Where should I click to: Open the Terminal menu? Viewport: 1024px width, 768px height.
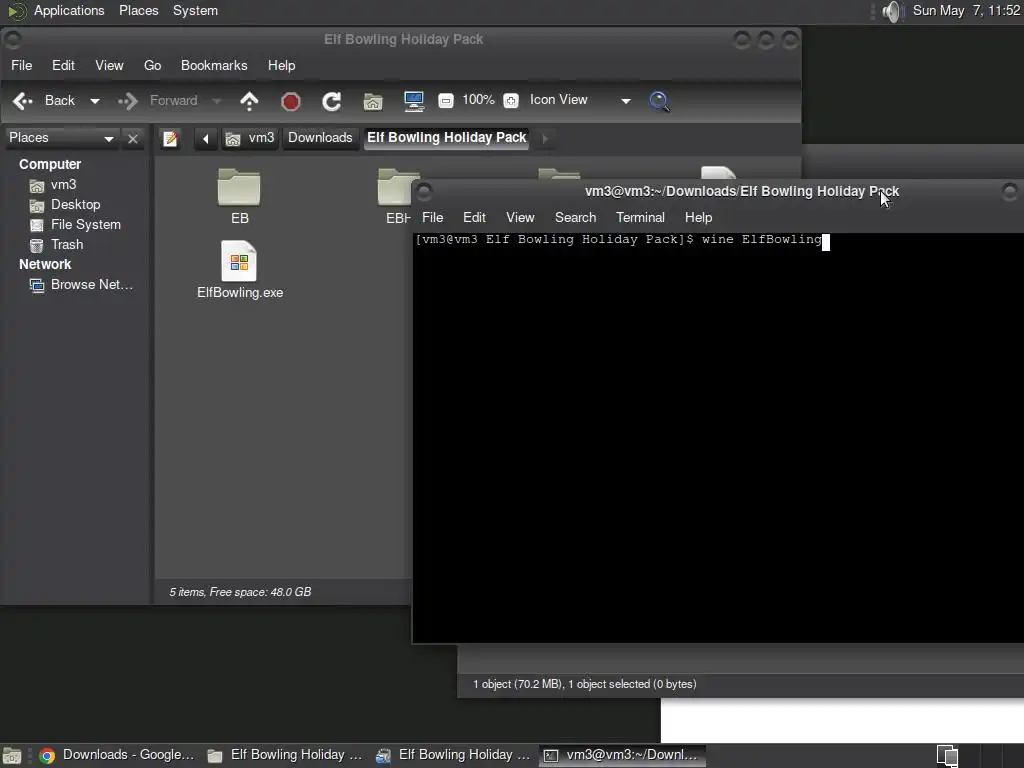point(640,217)
